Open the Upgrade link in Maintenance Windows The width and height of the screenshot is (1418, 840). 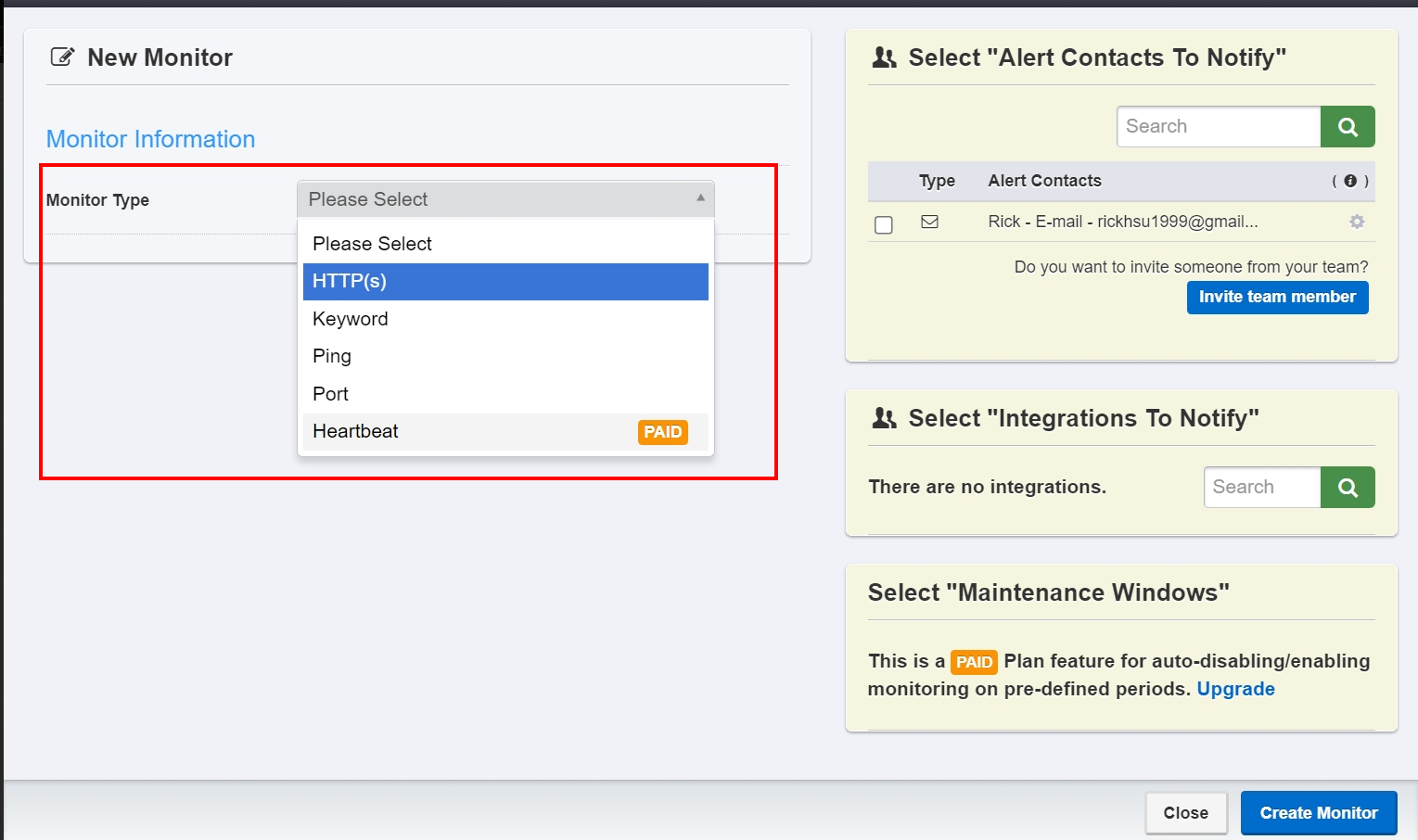click(x=1235, y=689)
